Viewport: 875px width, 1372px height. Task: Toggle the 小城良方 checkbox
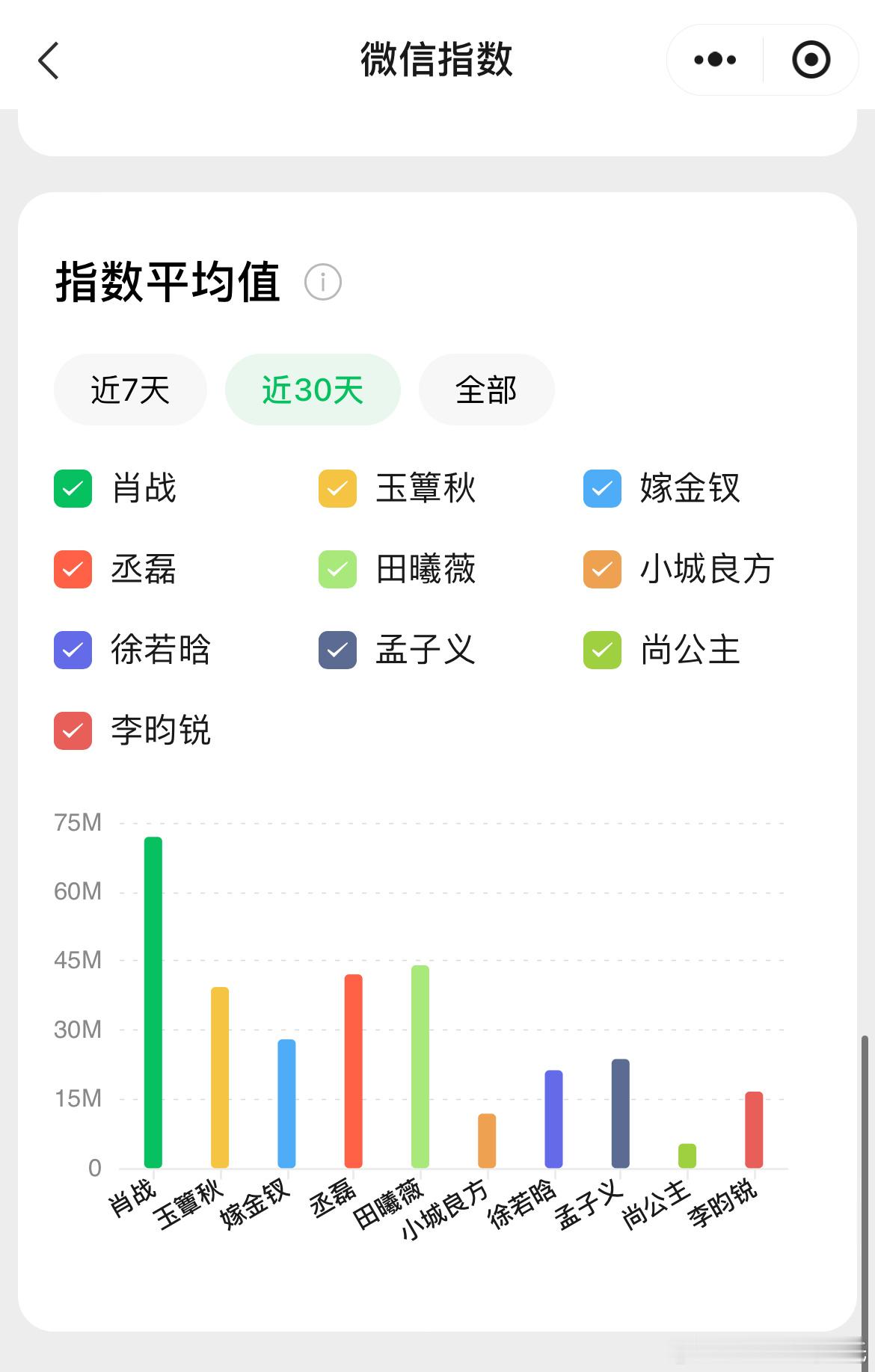click(x=602, y=569)
